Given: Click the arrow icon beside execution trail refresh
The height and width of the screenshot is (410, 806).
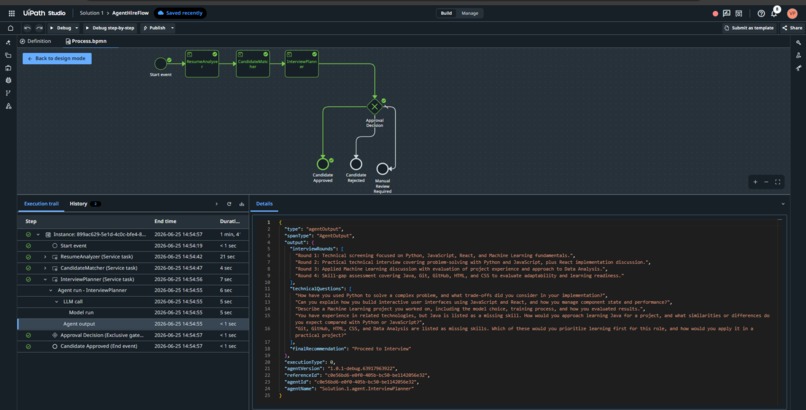Looking at the screenshot, I should coord(216,204).
